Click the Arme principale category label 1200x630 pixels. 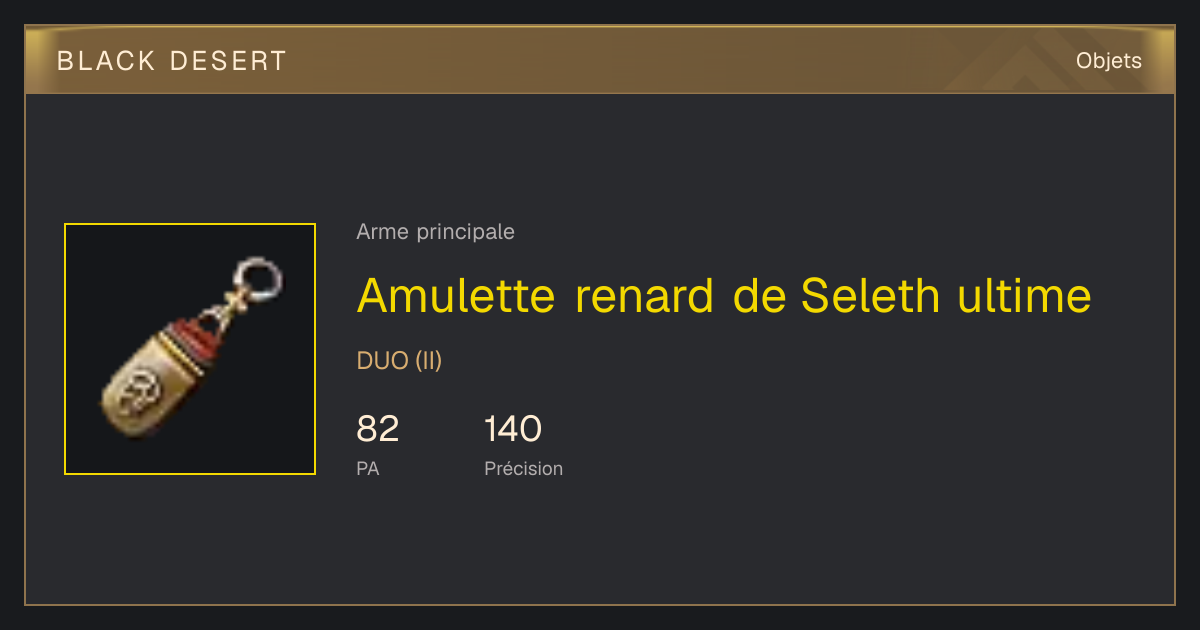pyautogui.click(x=436, y=232)
